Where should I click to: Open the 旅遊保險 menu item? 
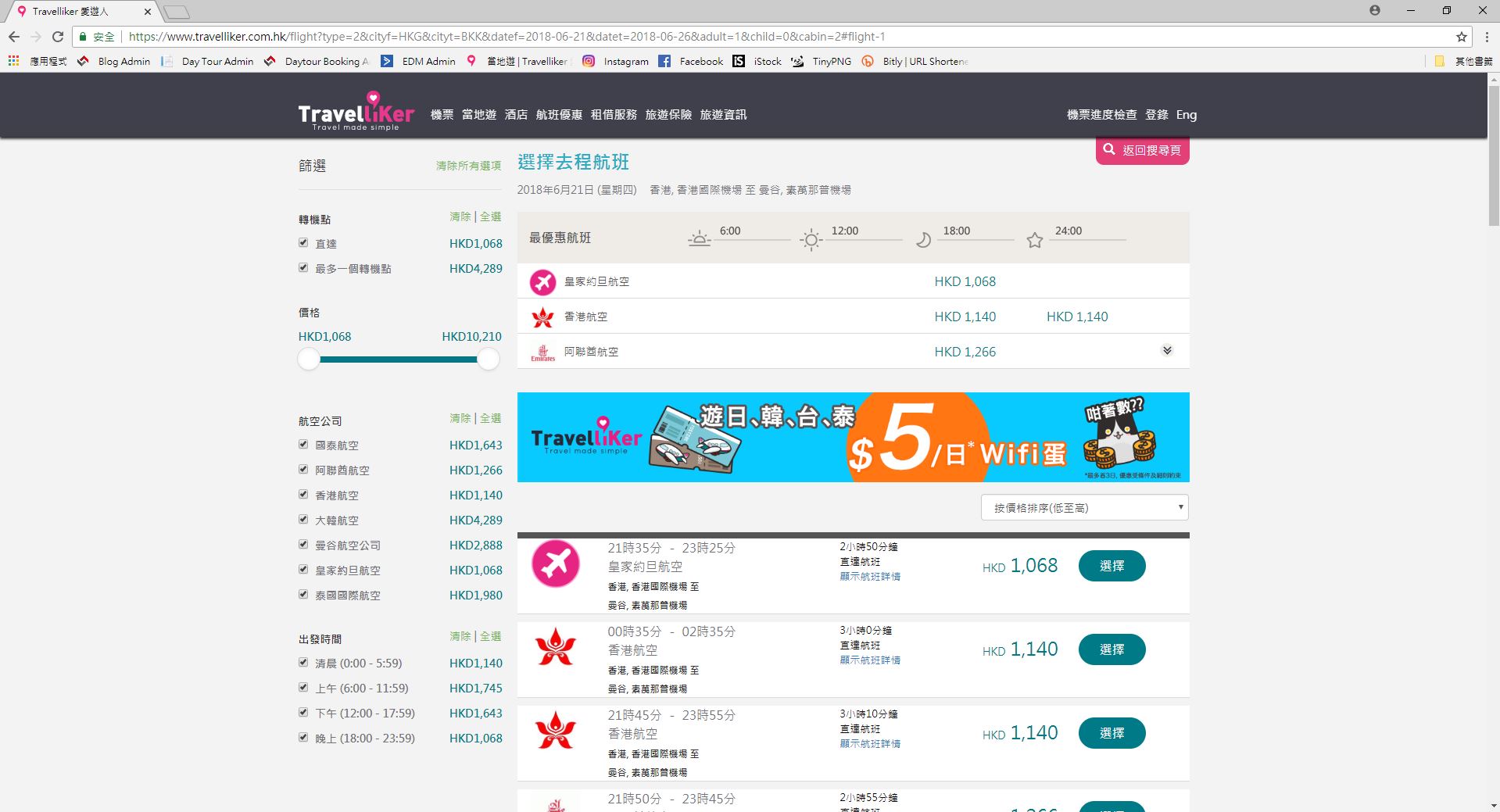tap(668, 115)
